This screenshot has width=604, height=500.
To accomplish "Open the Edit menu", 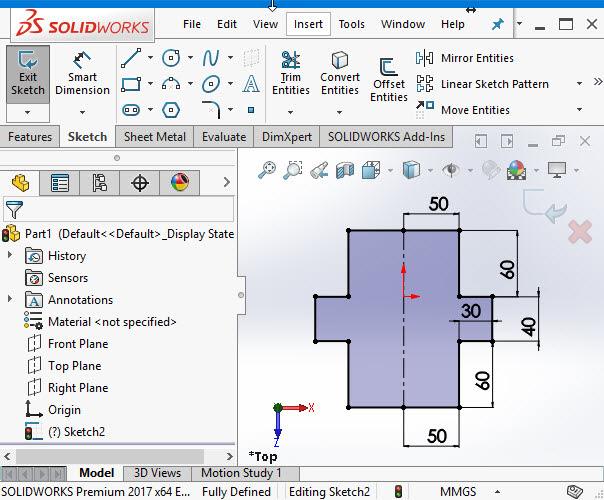I will (226, 24).
